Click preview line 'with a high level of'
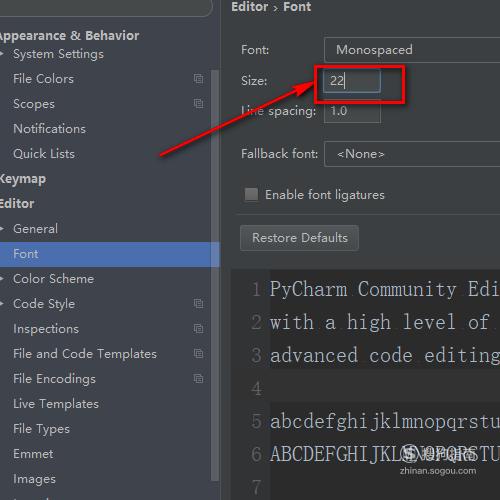The image size is (500, 500). (x=379, y=322)
